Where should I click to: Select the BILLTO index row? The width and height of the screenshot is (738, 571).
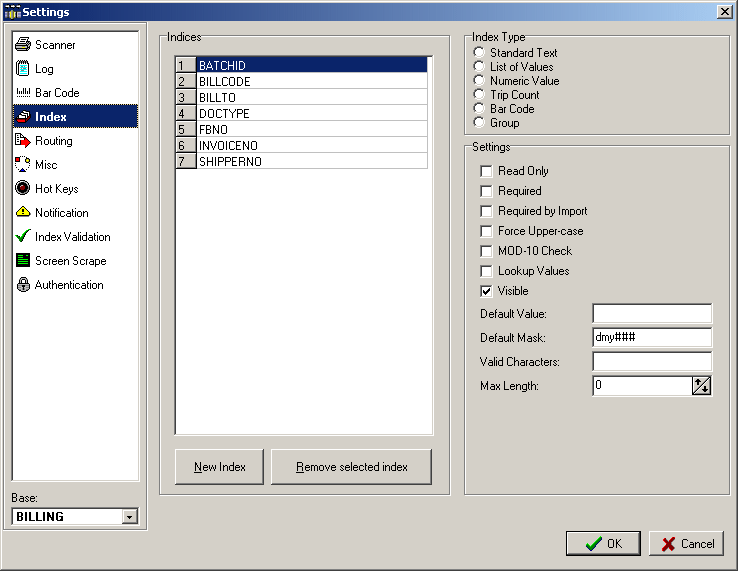tap(312, 97)
